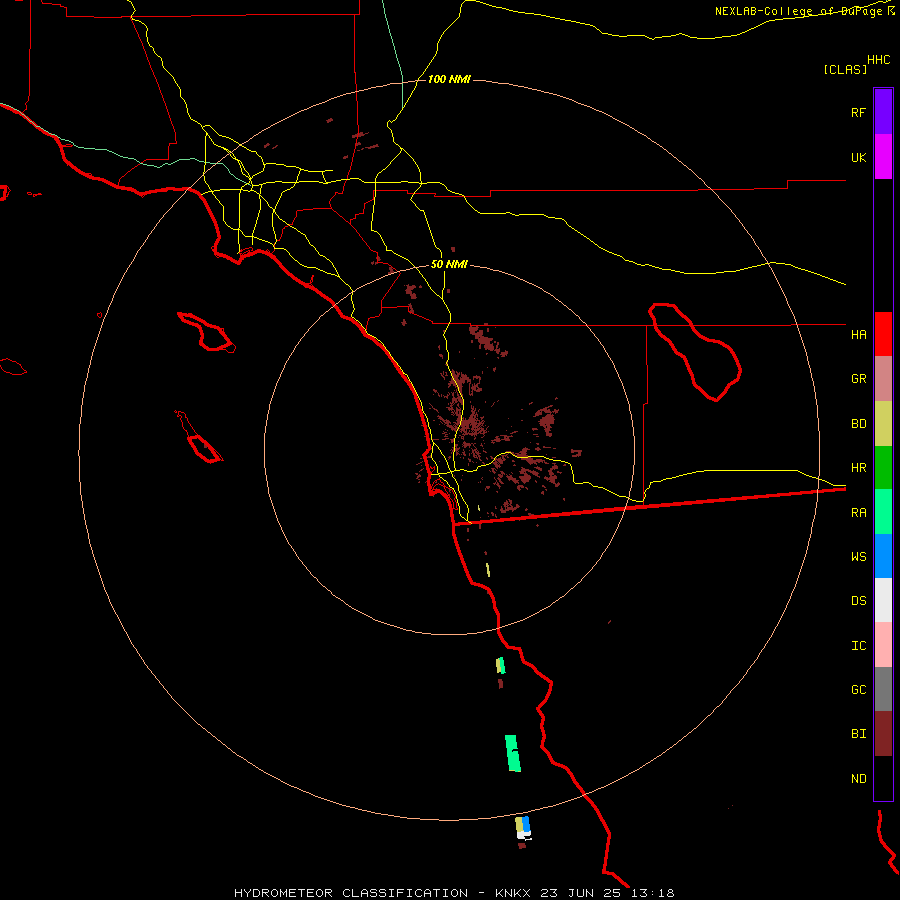Image resolution: width=900 pixels, height=900 pixels.
Task: Click the UK legend label
Action: [x=858, y=157]
